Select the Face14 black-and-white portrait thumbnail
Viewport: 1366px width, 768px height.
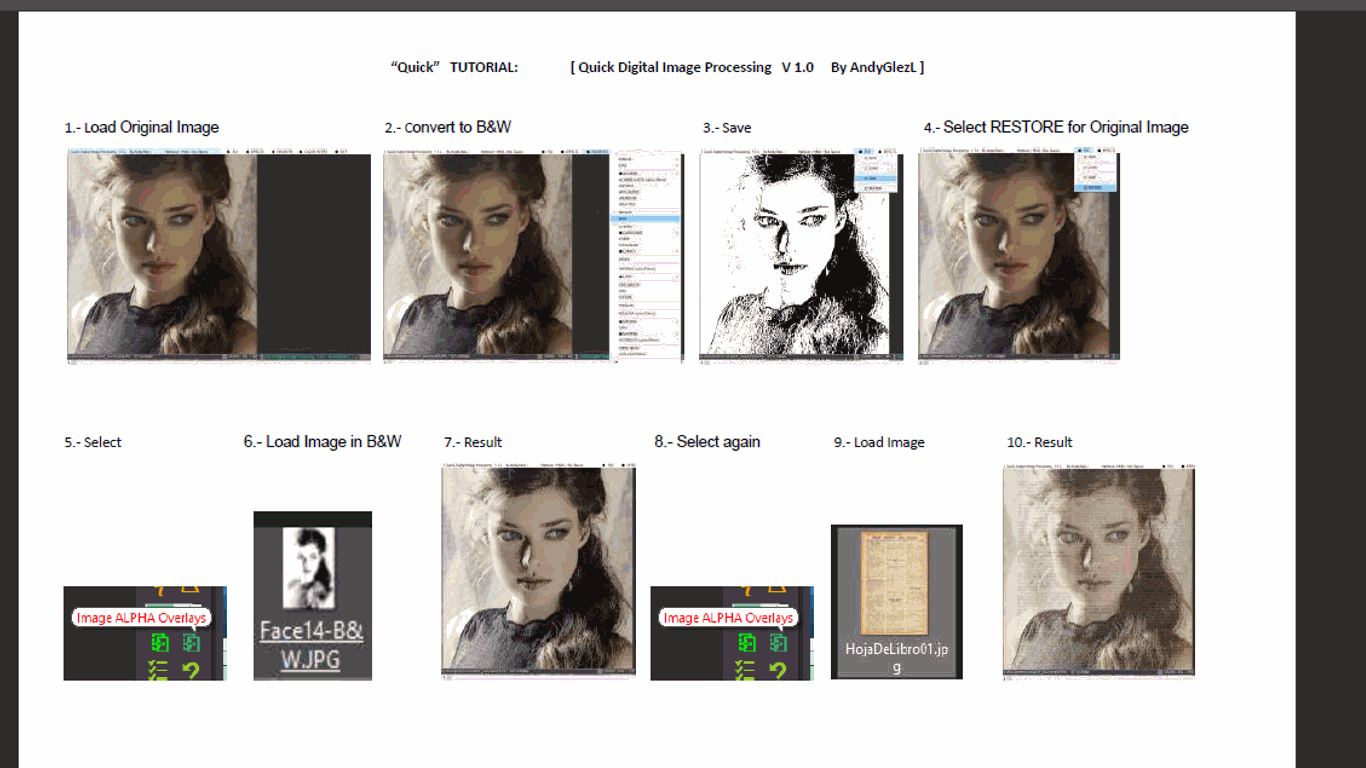point(308,568)
